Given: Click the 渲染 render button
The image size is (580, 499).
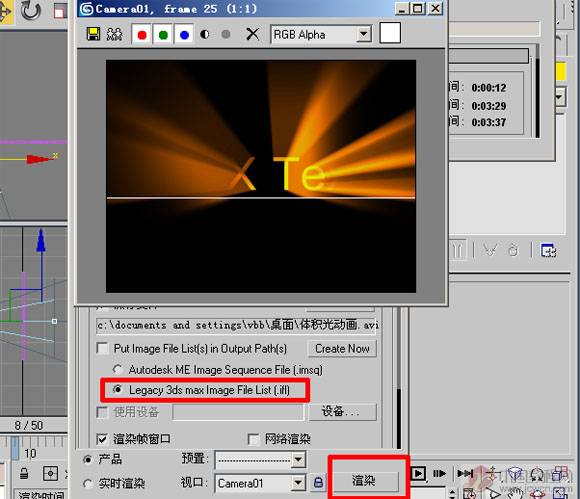Looking at the screenshot, I should click(x=363, y=481).
